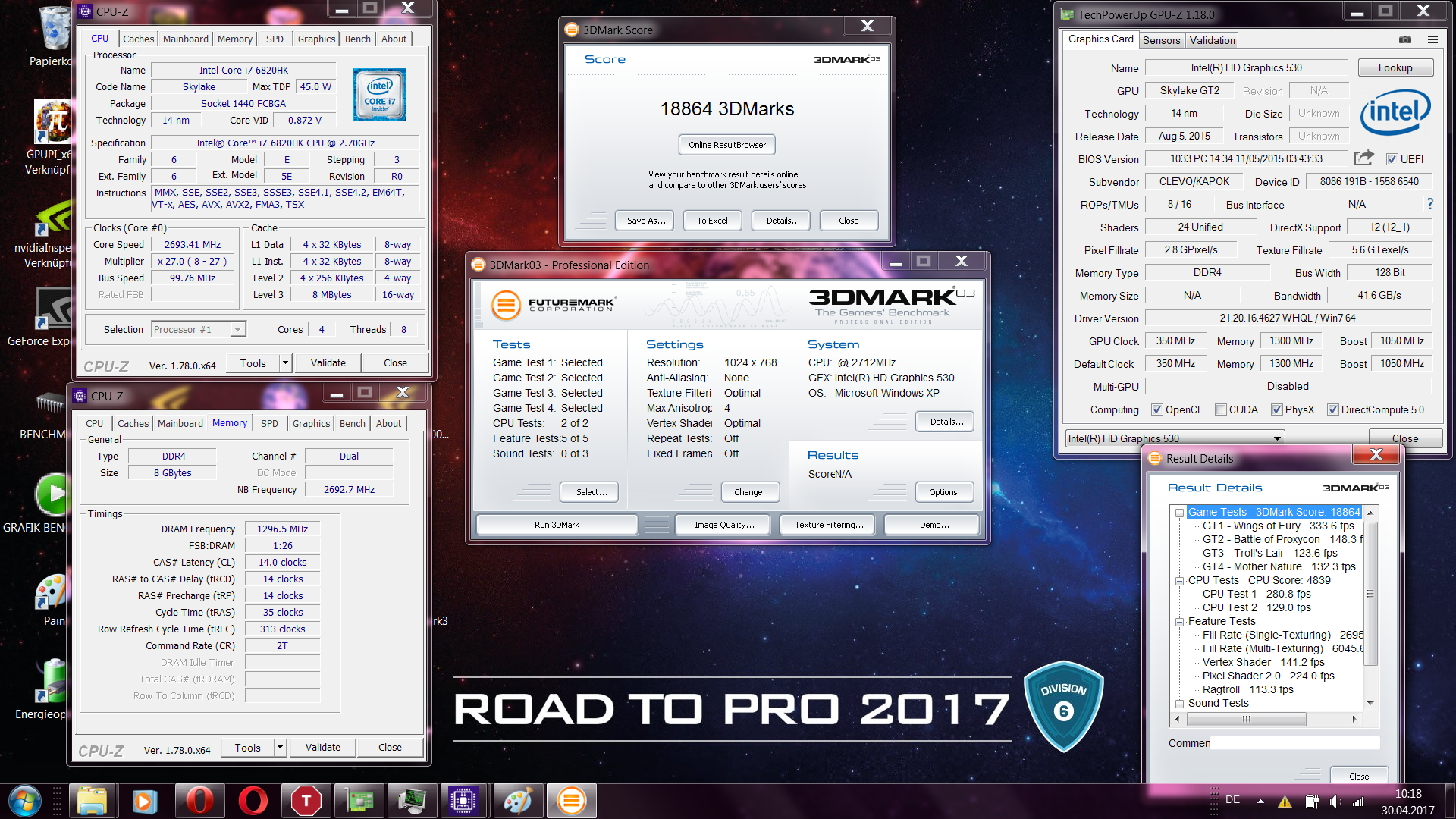Click the clock showing 10:18
1456x819 pixels.
pos(1407,794)
